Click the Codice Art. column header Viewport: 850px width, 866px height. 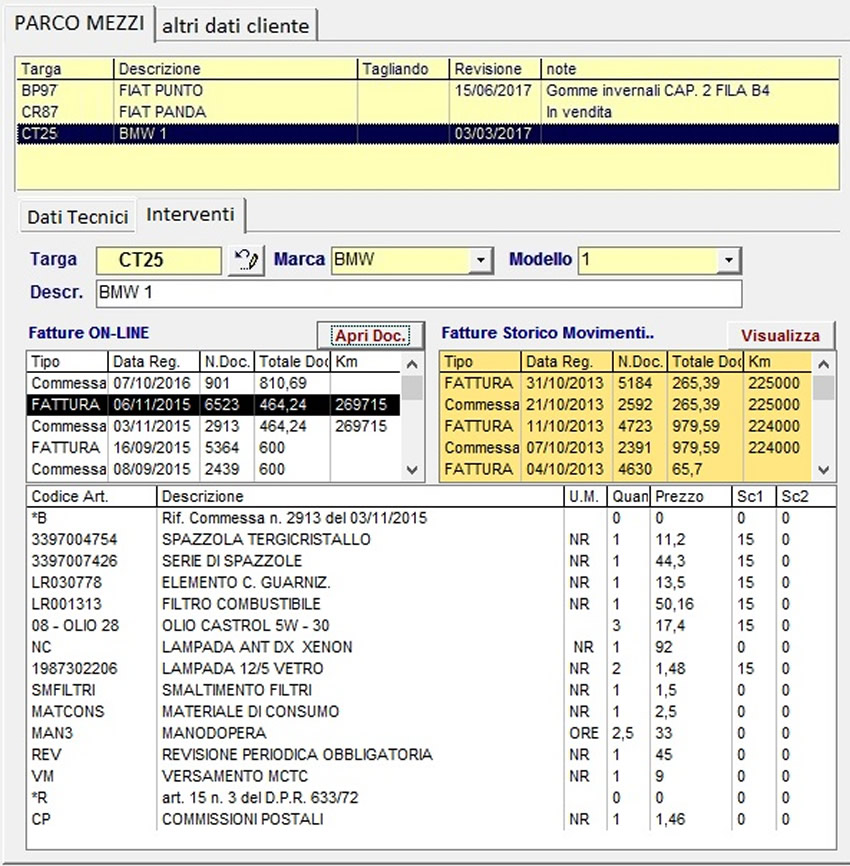point(92,497)
